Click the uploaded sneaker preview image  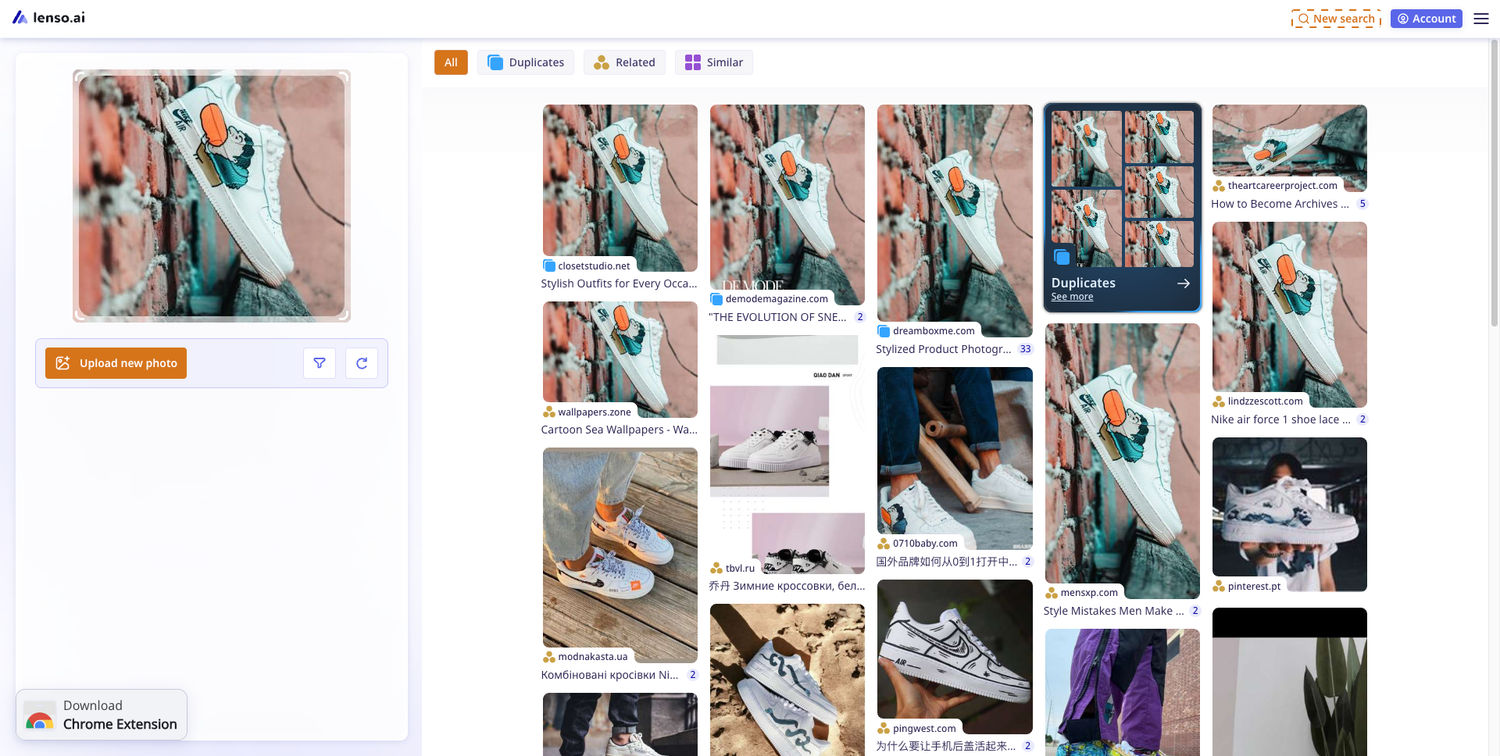[212, 196]
